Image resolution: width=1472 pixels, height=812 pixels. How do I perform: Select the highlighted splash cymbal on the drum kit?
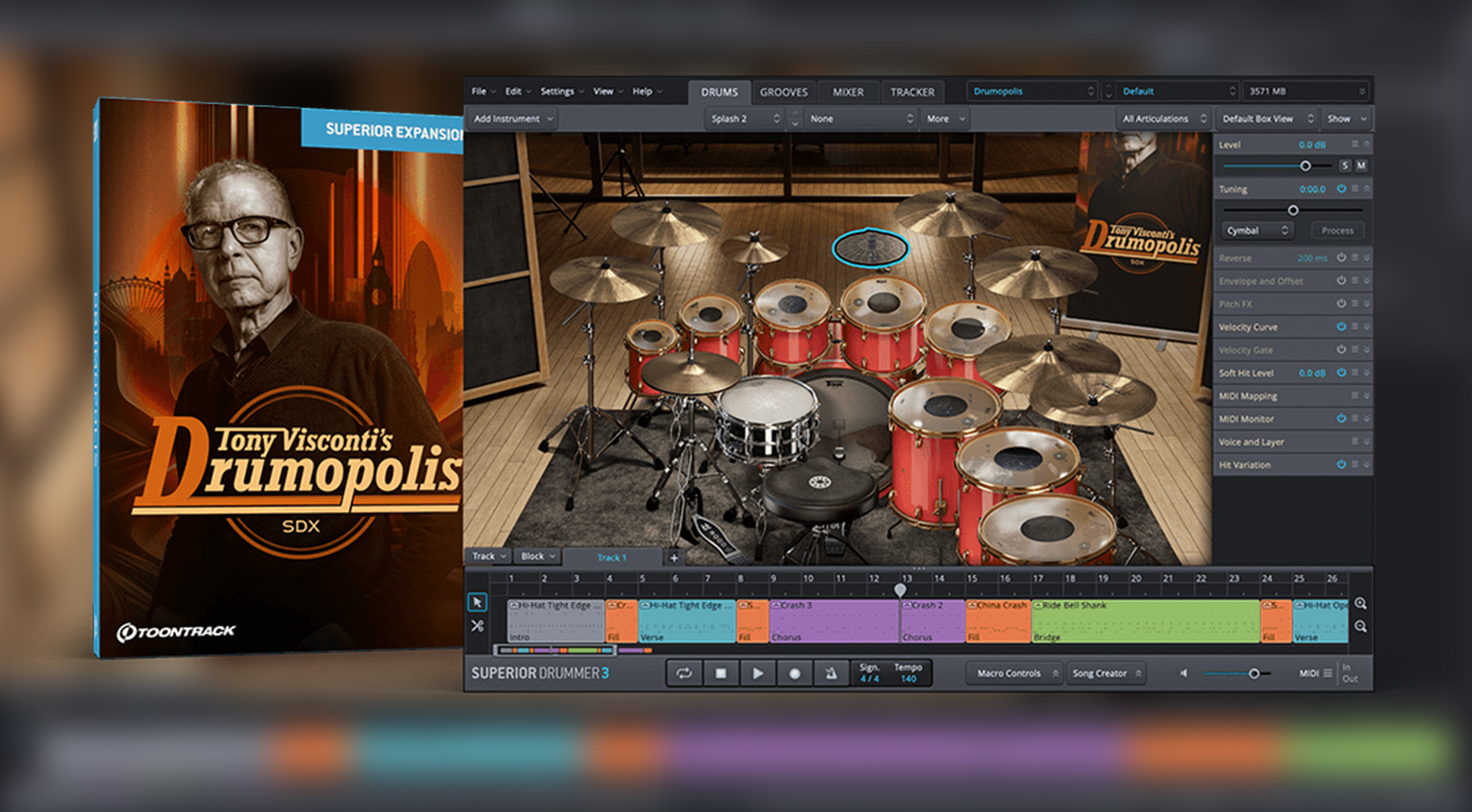coord(870,248)
